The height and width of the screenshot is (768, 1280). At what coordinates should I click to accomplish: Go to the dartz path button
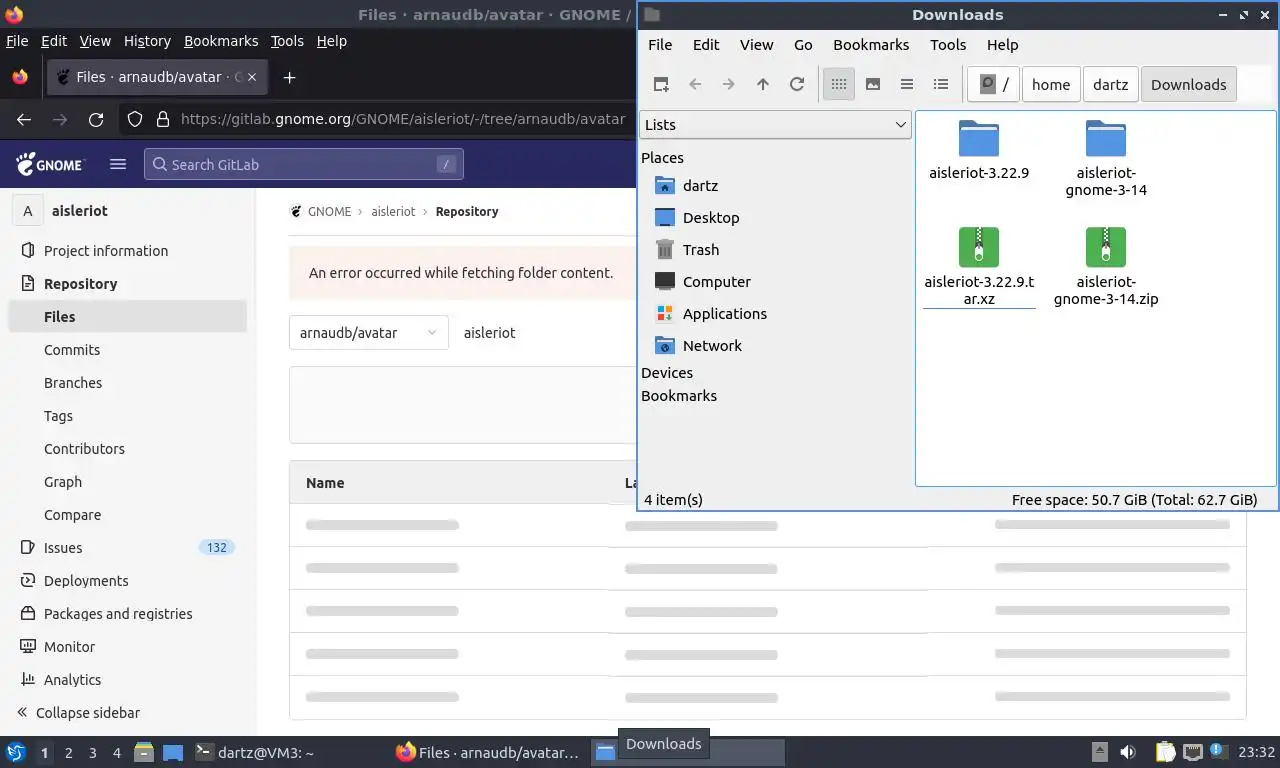[1110, 84]
